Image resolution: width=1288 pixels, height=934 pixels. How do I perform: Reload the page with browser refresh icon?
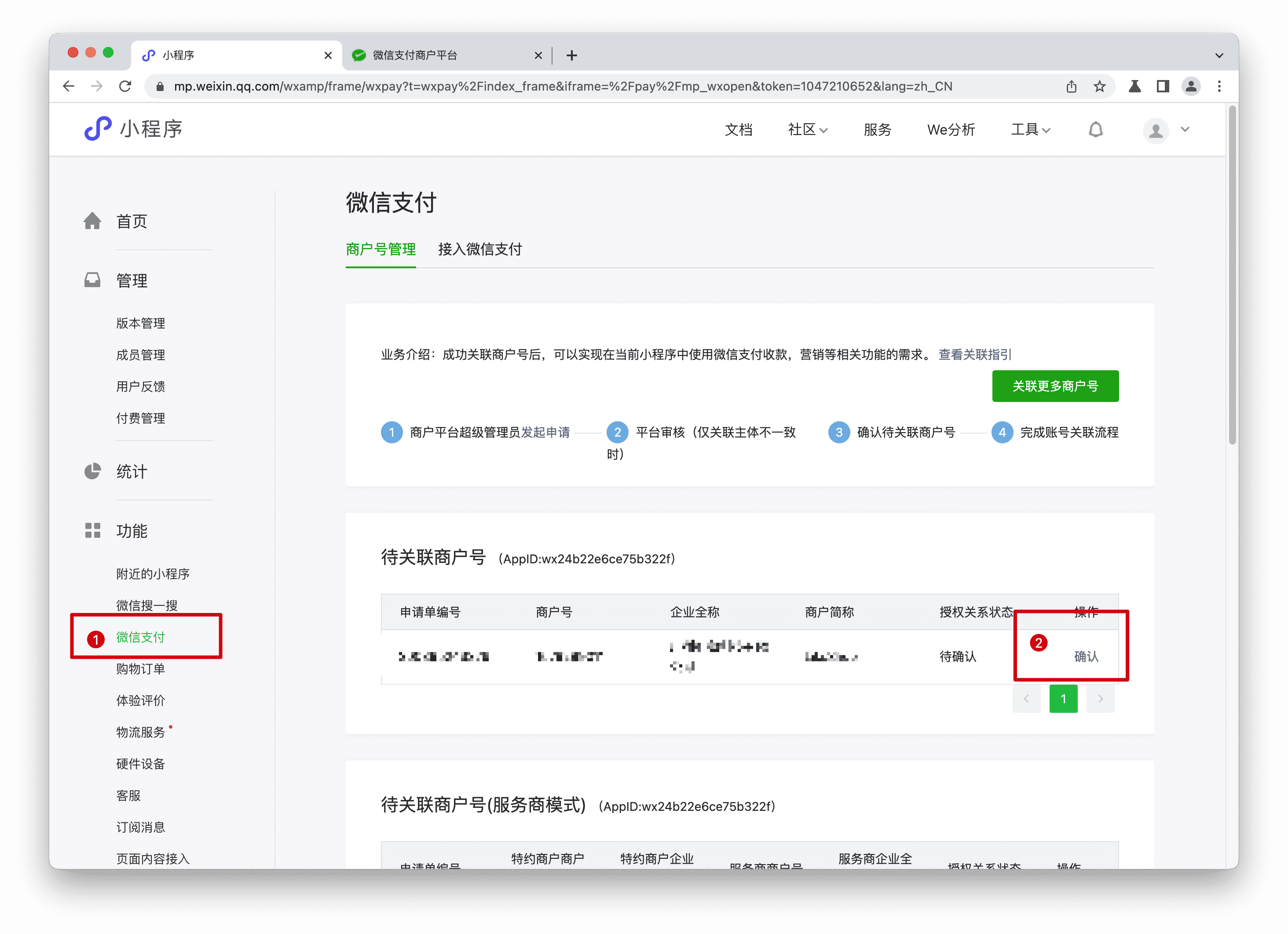click(x=126, y=86)
